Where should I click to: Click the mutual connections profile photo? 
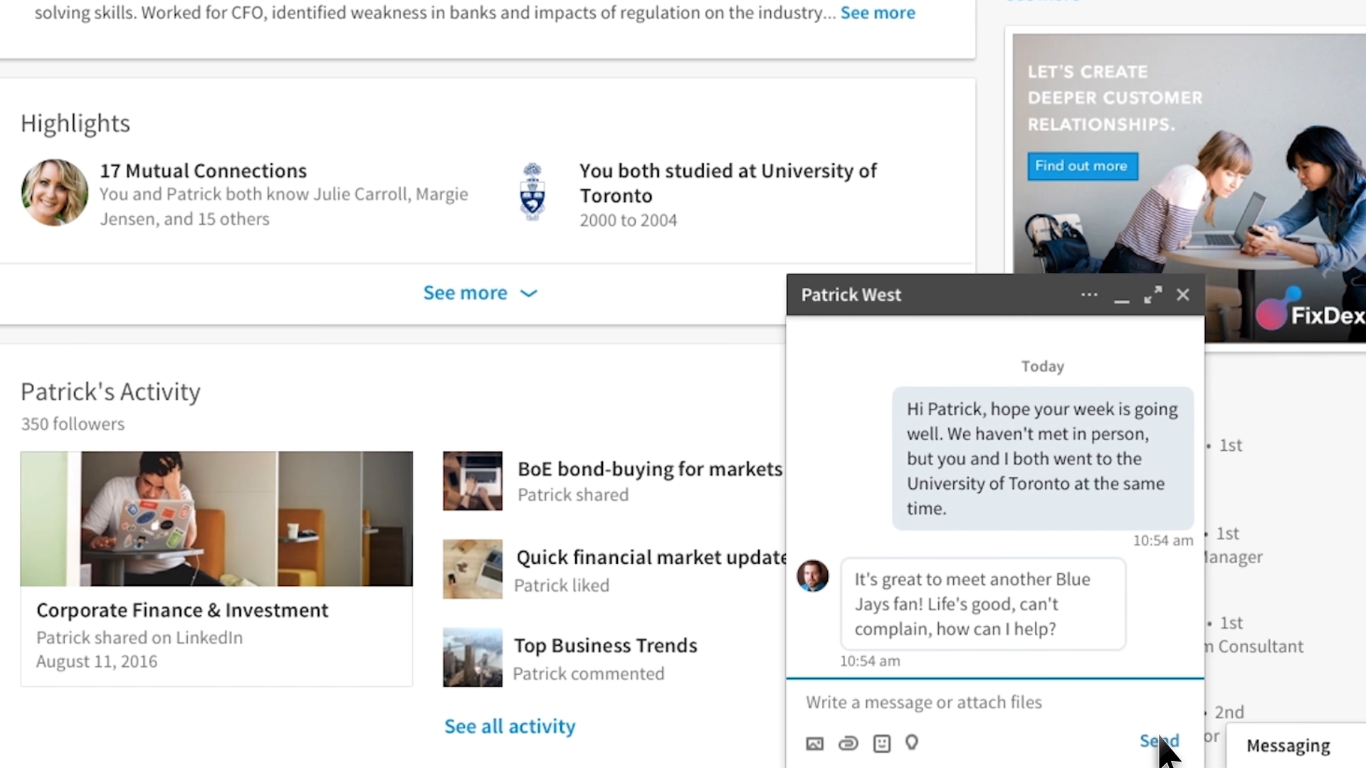tap(55, 193)
